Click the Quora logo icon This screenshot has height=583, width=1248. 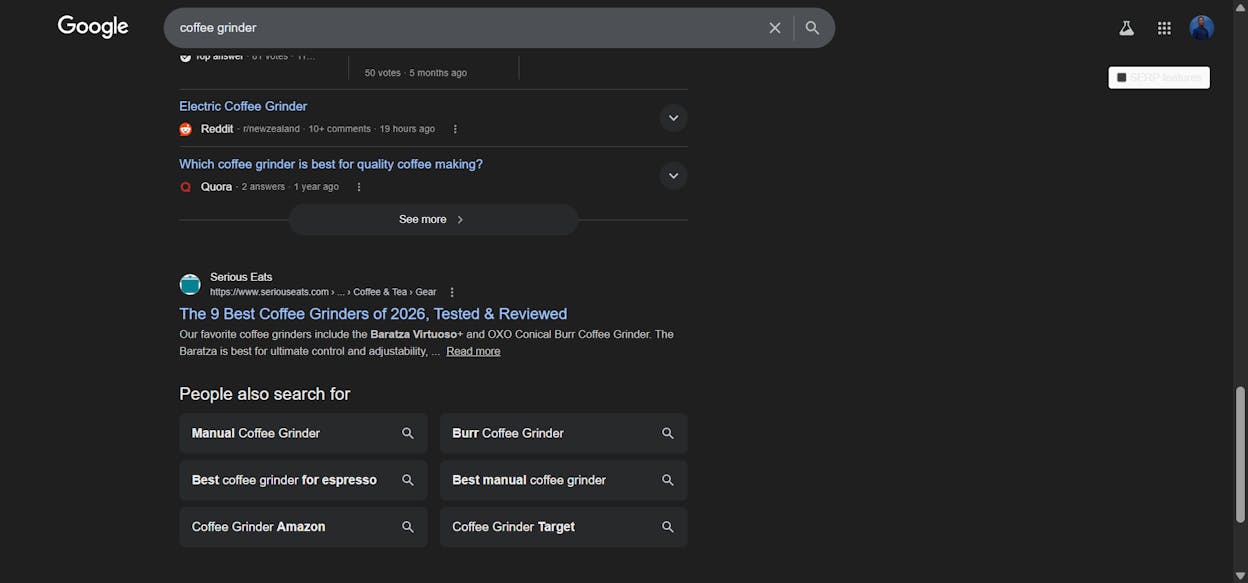(185, 187)
